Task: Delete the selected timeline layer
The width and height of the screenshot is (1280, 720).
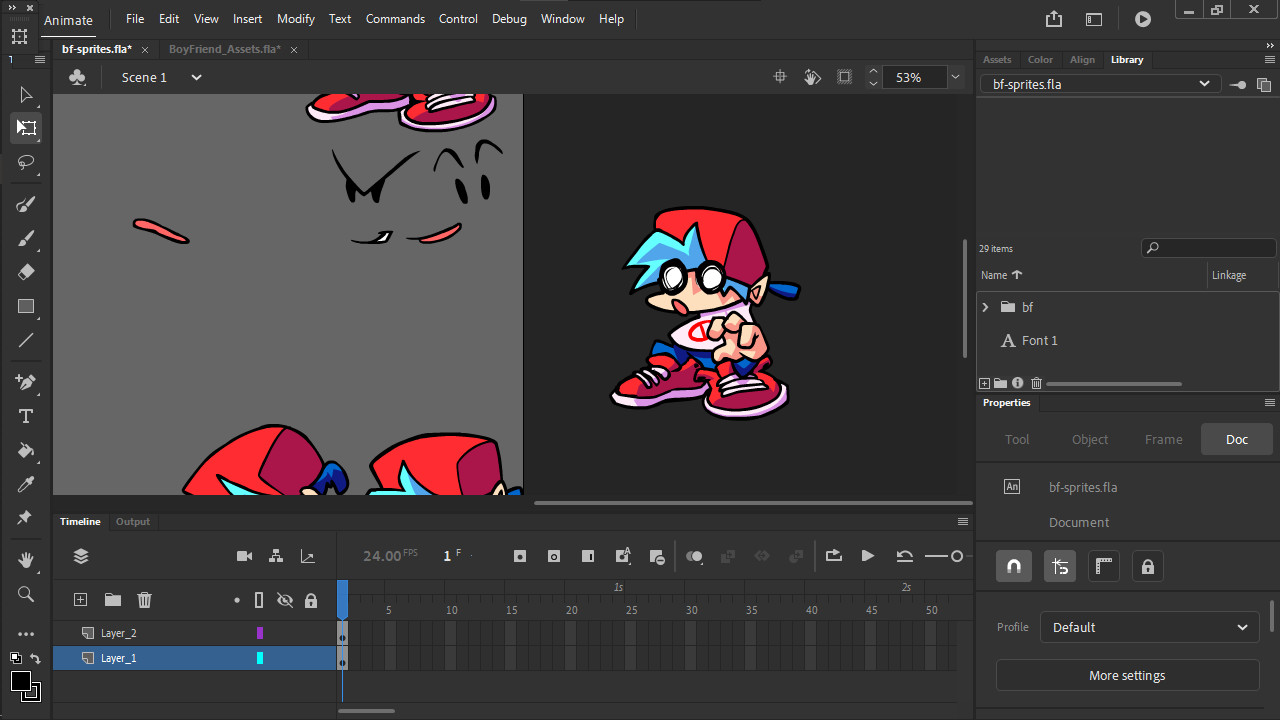Action: pyautogui.click(x=145, y=600)
